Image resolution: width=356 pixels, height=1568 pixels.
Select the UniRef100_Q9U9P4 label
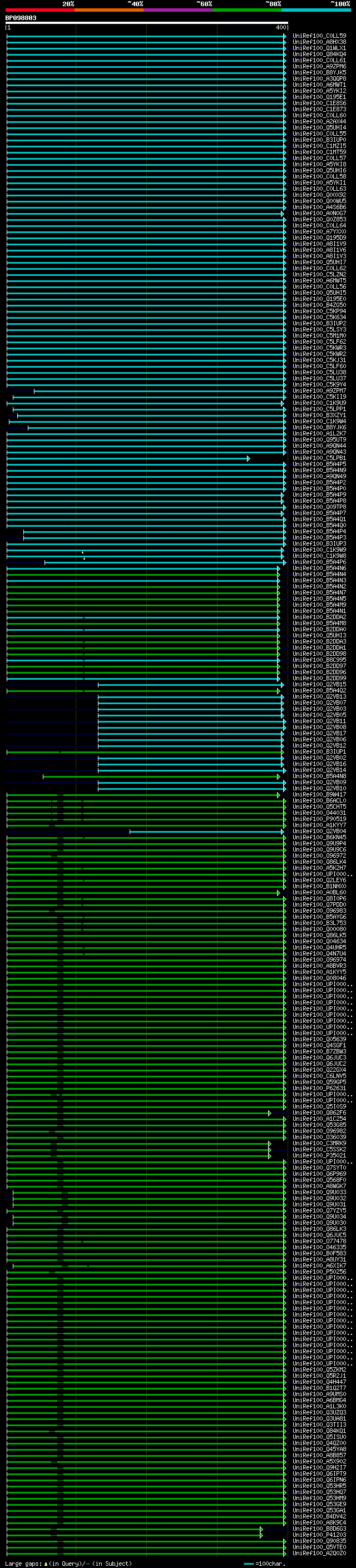pos(319,844)
